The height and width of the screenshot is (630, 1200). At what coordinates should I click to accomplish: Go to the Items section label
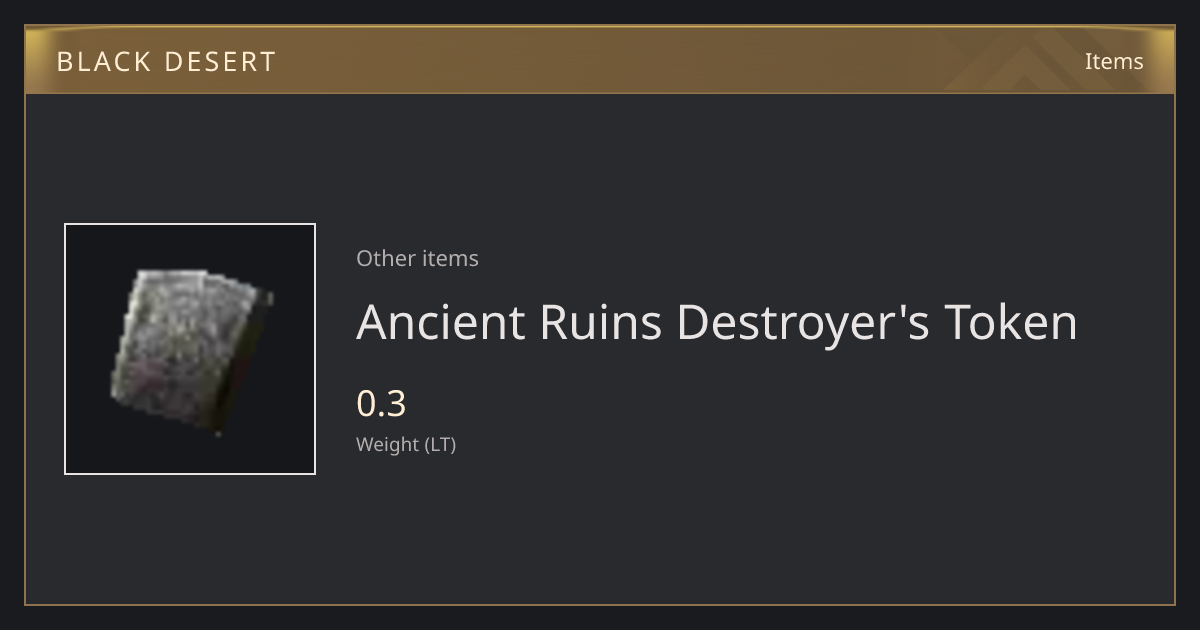(x=1114, y=61)
